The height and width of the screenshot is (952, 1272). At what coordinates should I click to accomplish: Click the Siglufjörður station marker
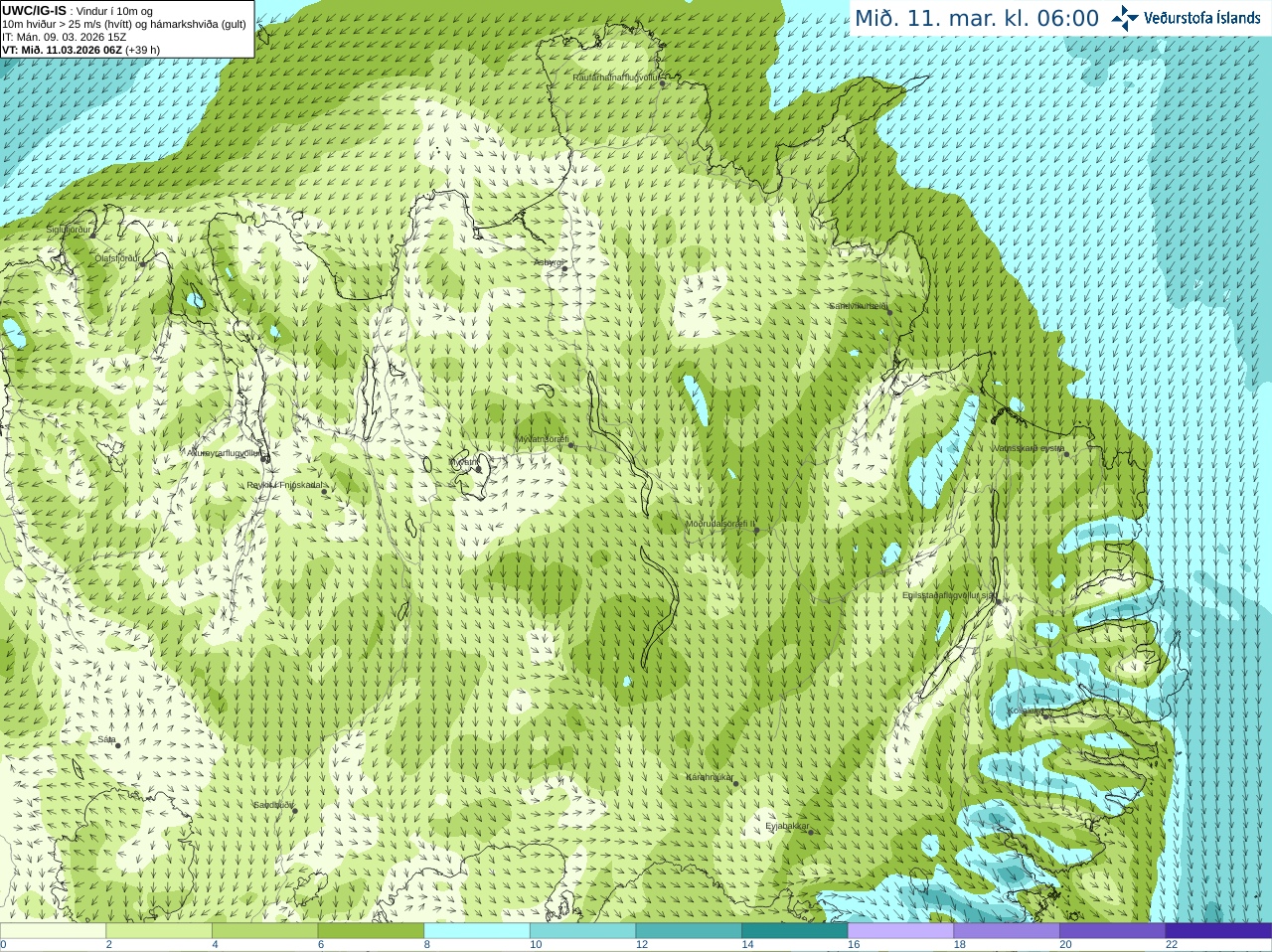click(x=92, y=236)
